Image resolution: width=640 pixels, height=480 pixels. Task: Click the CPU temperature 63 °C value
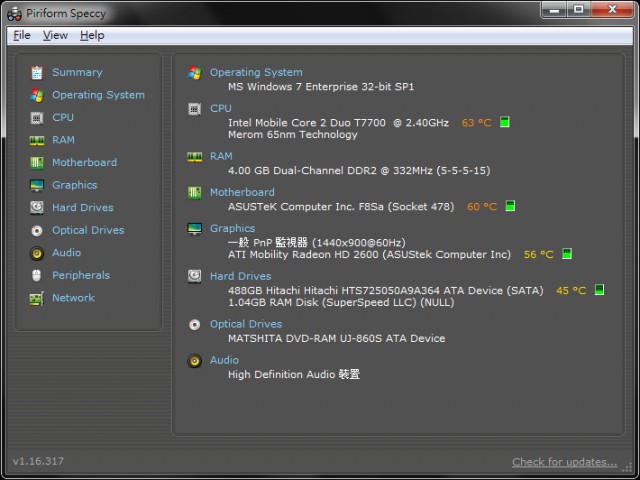(x=476, y=123)
